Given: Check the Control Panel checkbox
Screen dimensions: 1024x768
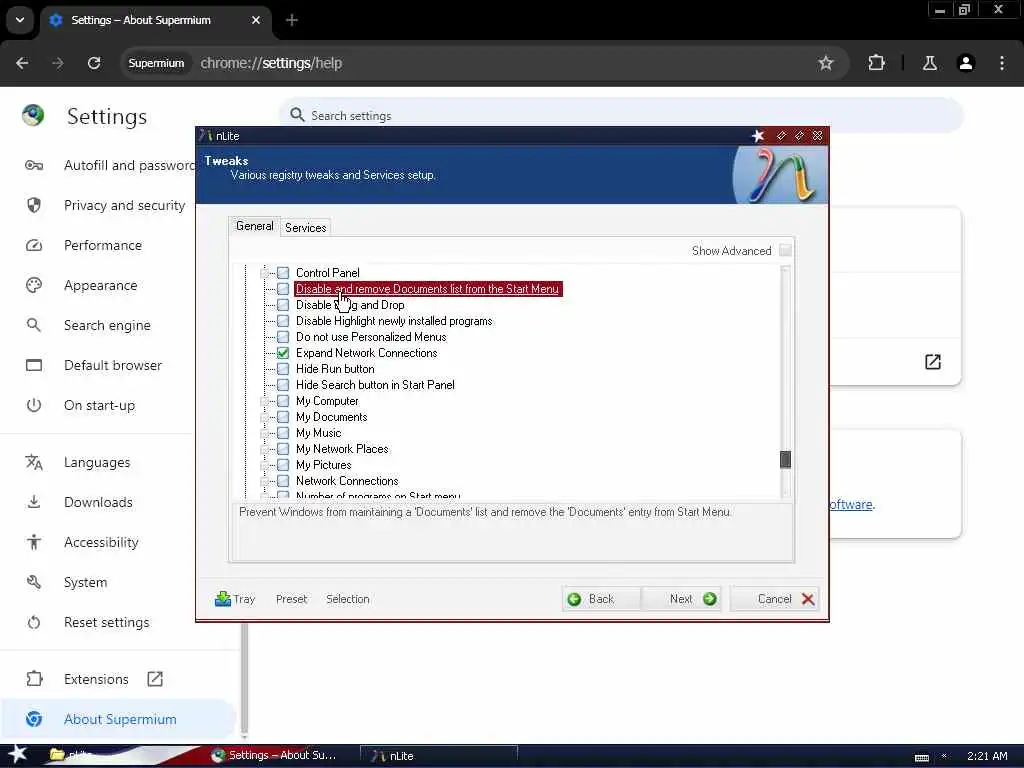Looking at the screenshot, I should [x=283, y=273].
